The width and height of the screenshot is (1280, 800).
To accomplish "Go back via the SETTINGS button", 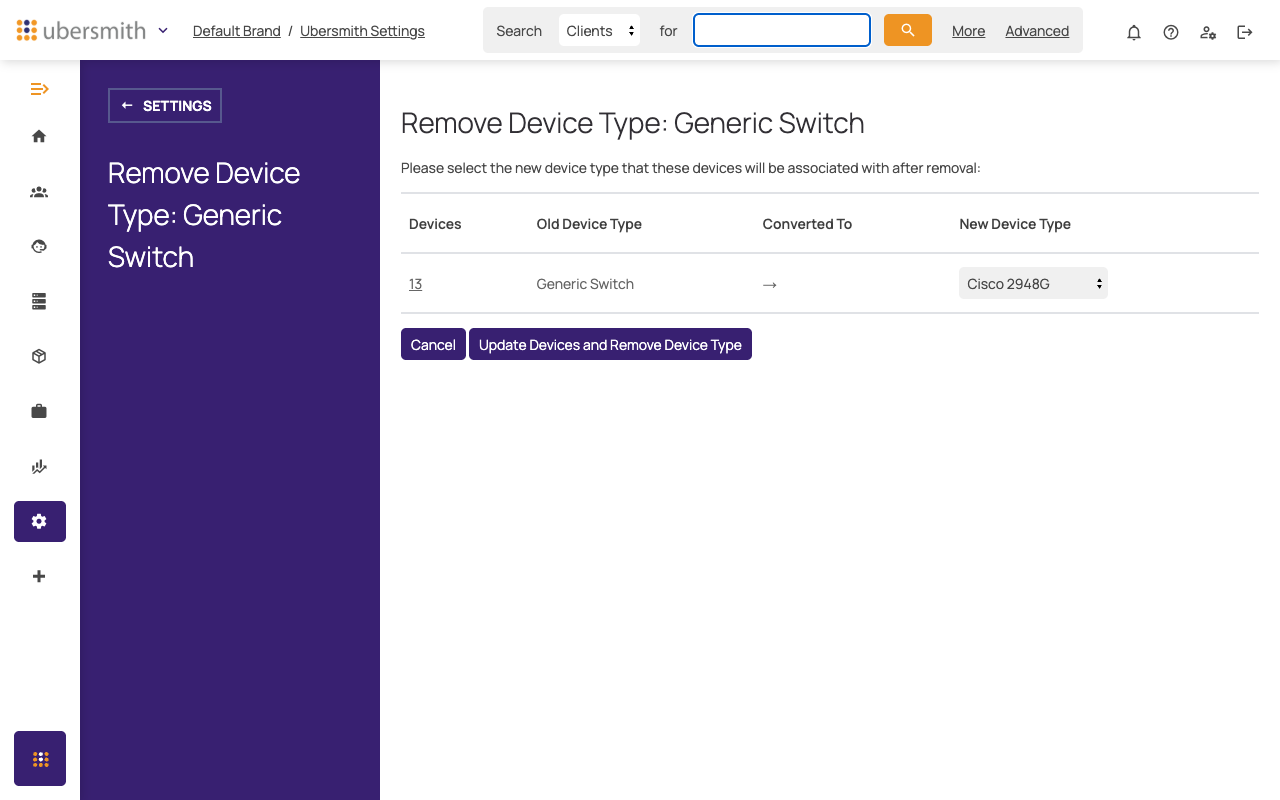I will pos(165,105).
